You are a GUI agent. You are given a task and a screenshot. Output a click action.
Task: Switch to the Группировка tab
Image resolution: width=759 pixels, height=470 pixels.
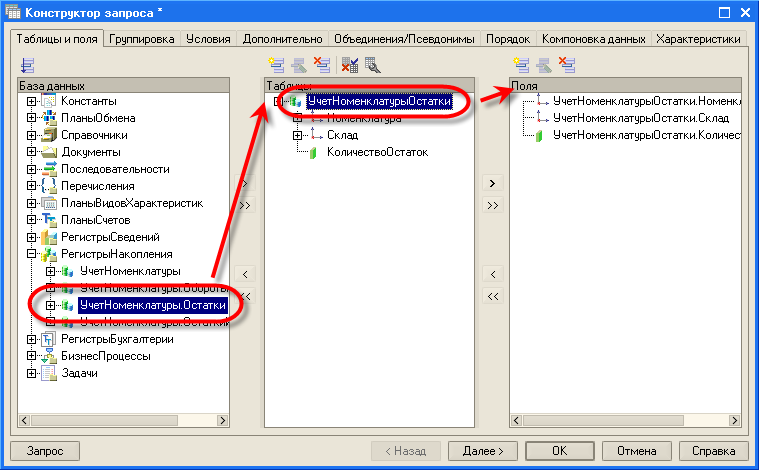(x=142, y=39)
